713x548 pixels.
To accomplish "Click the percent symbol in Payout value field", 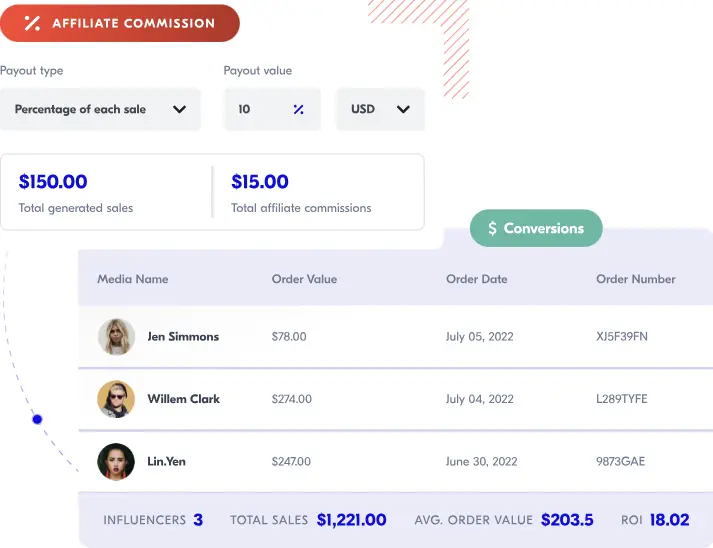I will click(298, 110).
